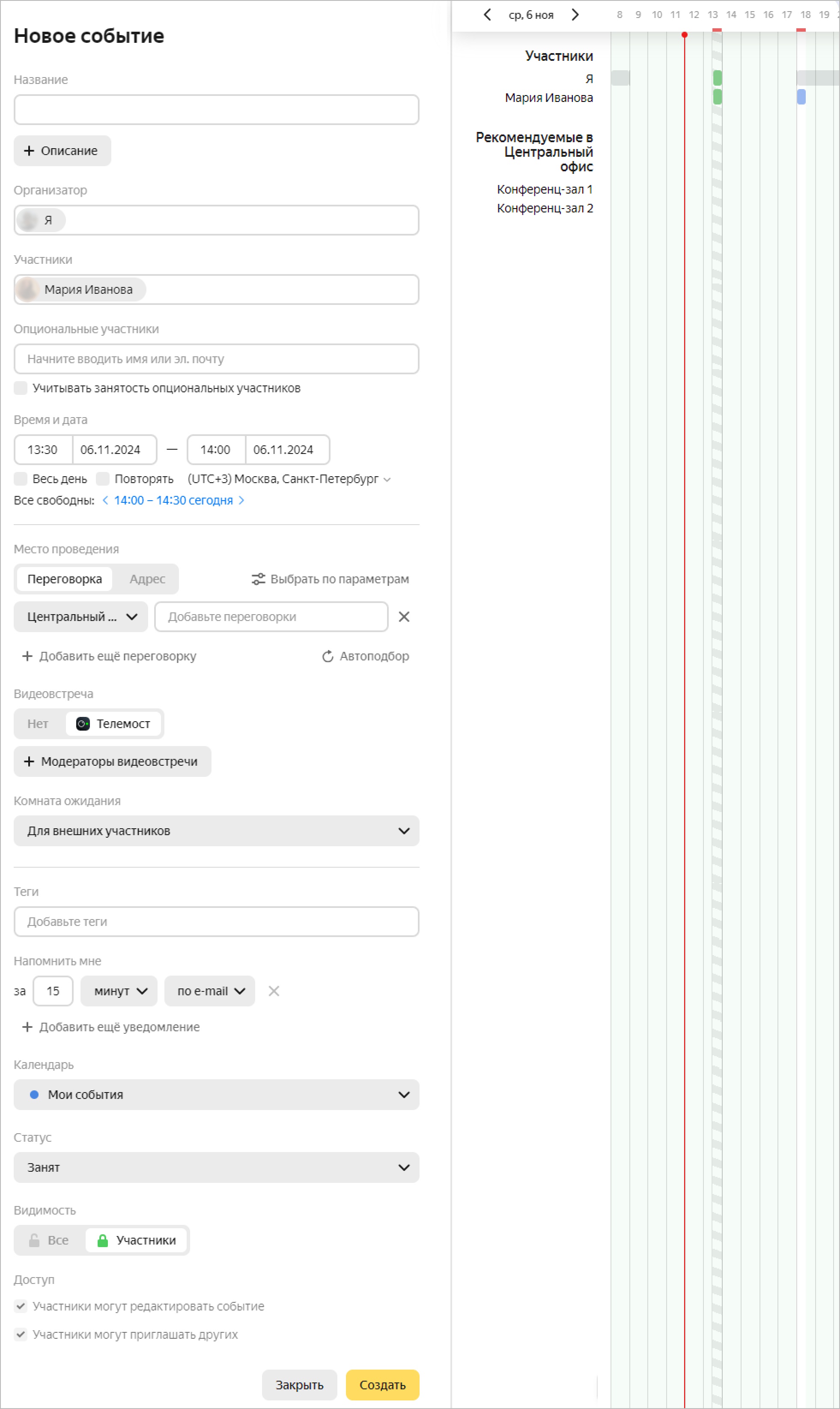Image resolution: width=840 pixels, height=1409 pixels.
Task: Go to next day in timeline
Action: pyautogui.click(x=575, y=15)
